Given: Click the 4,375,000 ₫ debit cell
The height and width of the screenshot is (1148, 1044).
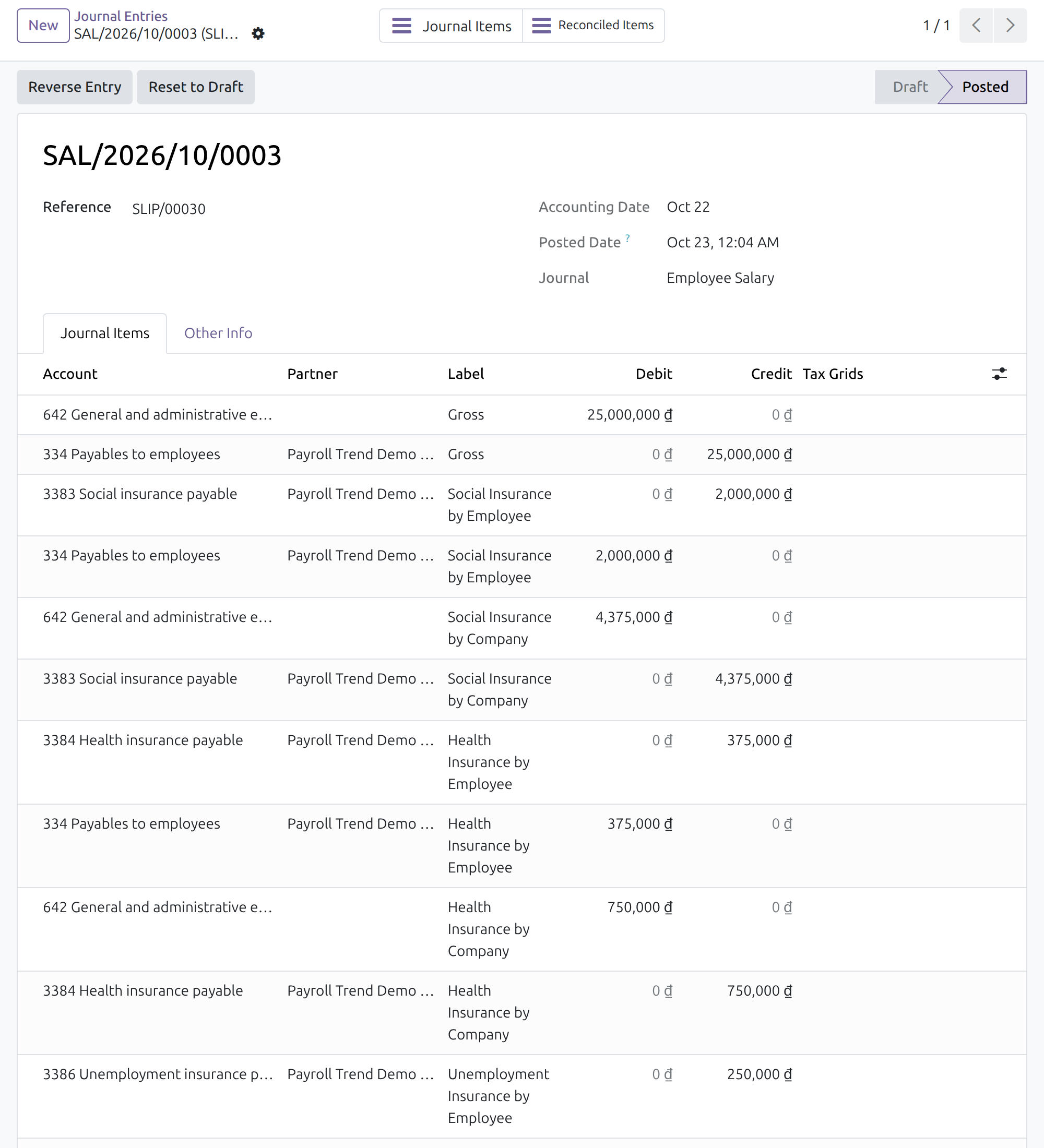Looking at the screenshot, I should click(633, 617).
